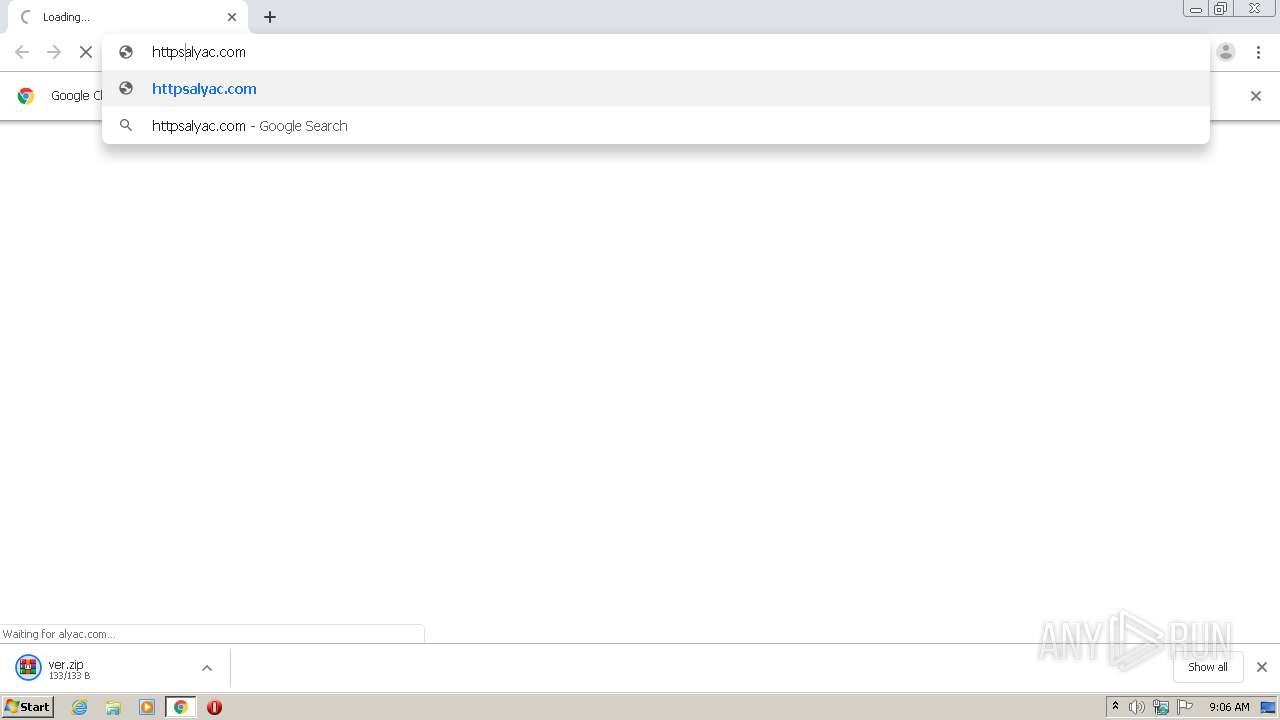Viewport: 1280px width, 720px height.
Task: Open the Chrome three-dot menu
Action: (x=1258, y=52)
